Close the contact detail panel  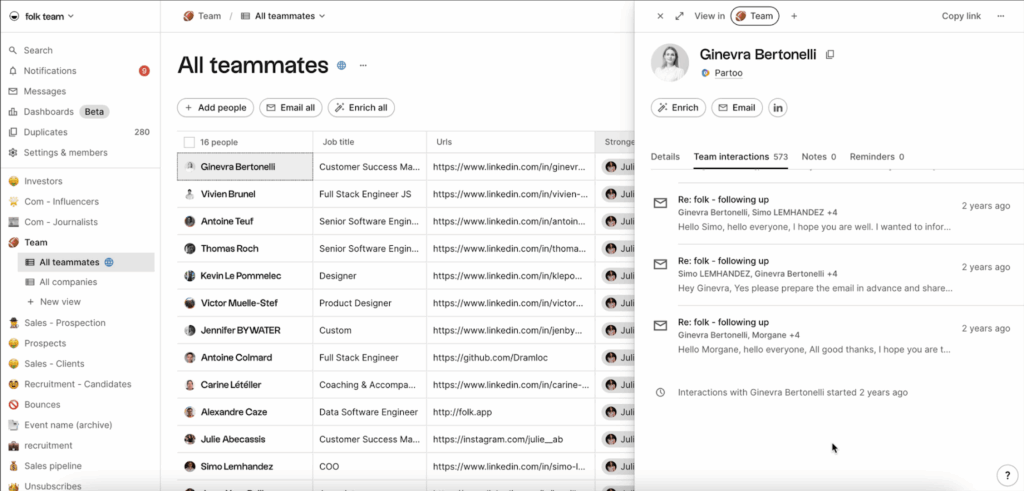660,16
